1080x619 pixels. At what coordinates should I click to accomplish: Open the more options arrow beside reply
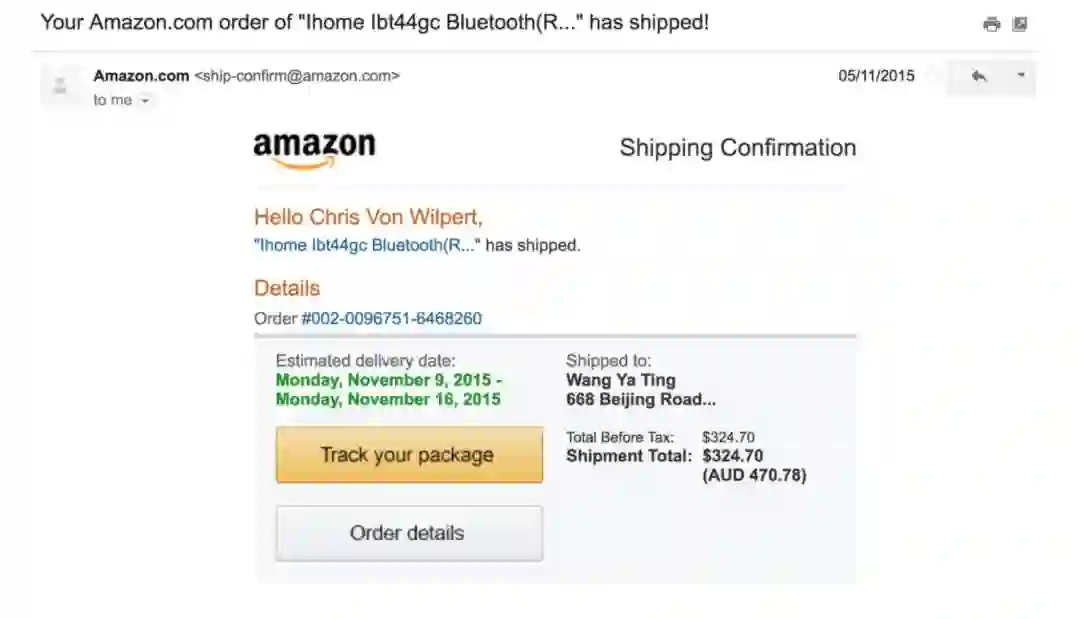[1020, 76]
